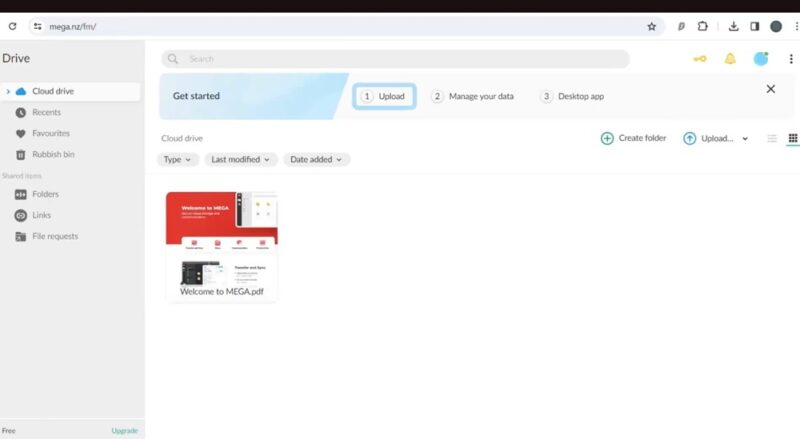Click Create folder
Viewport: 800px width, 439px height.
[x=633, y=138]
